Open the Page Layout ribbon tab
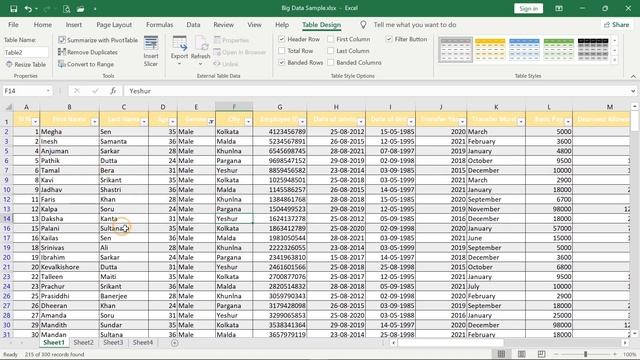640x360 pixels. [x=114, y=25]
